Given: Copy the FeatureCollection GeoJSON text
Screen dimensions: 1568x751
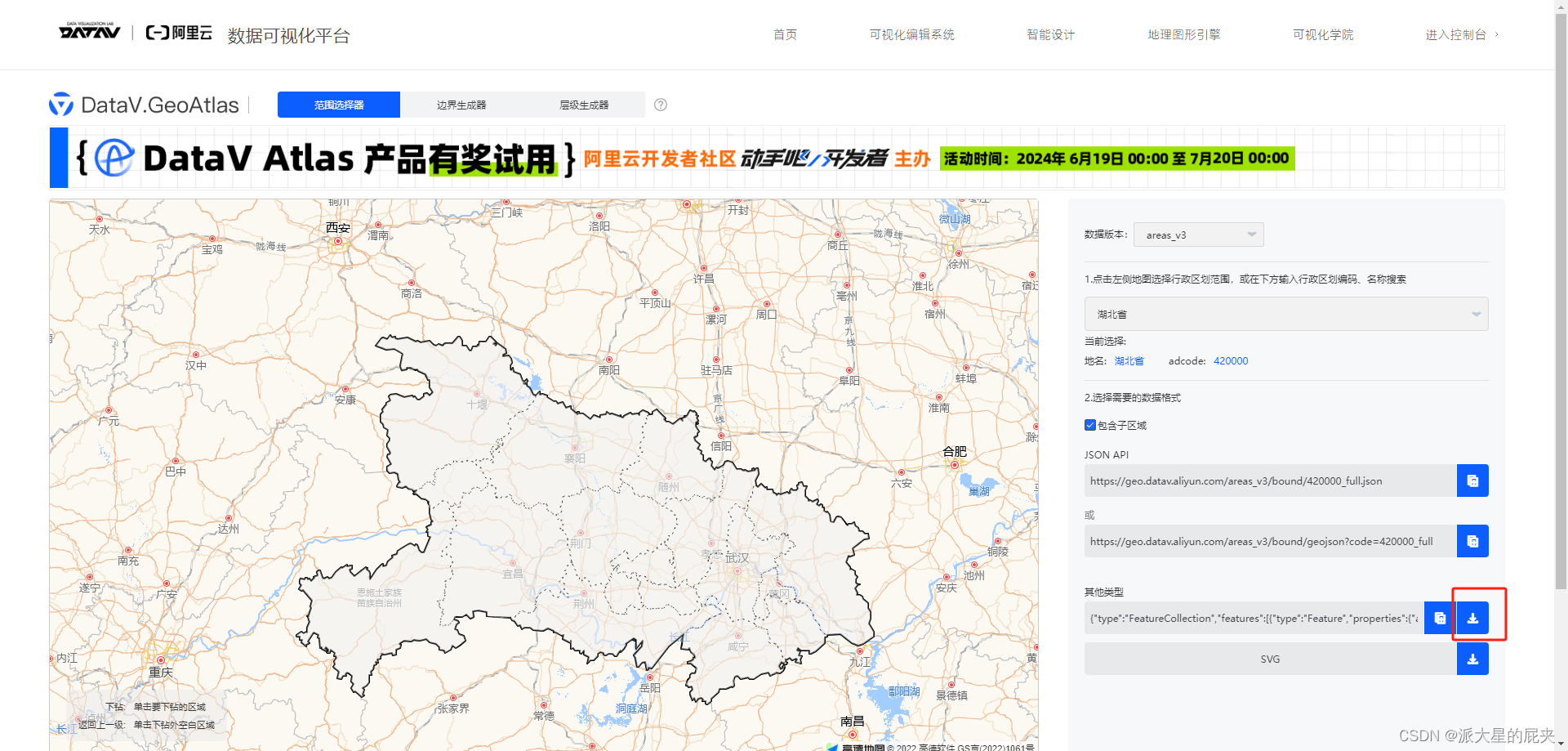Looking at the screenshot, I should 1440,618.
